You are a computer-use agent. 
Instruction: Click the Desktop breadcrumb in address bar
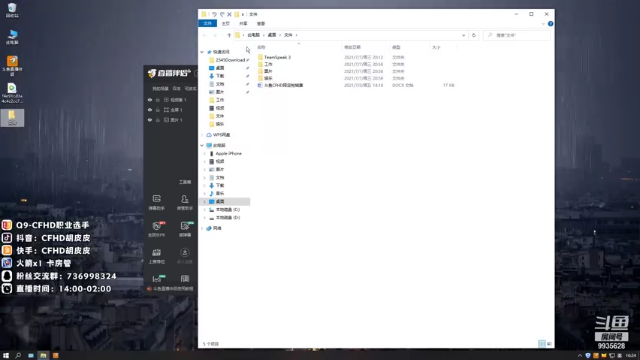[272, 35]
